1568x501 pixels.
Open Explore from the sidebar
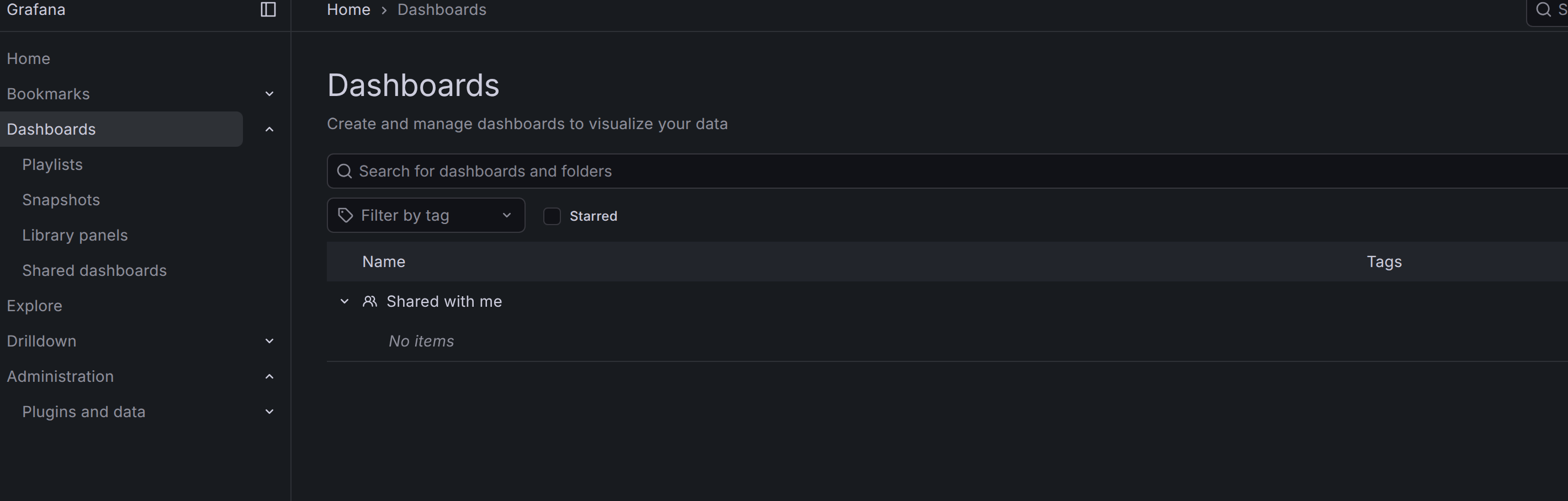[x=35, y=306]
